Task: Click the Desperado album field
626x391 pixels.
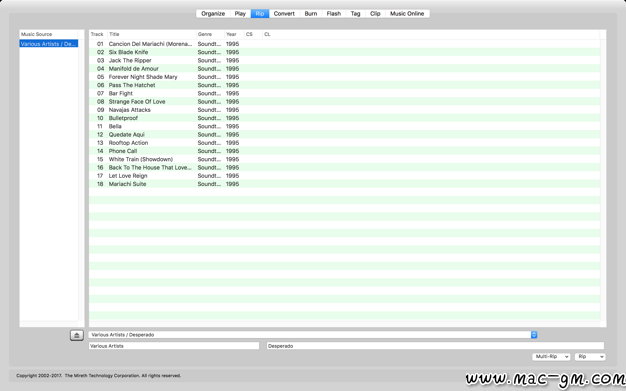Action: [x=435, y=346]
